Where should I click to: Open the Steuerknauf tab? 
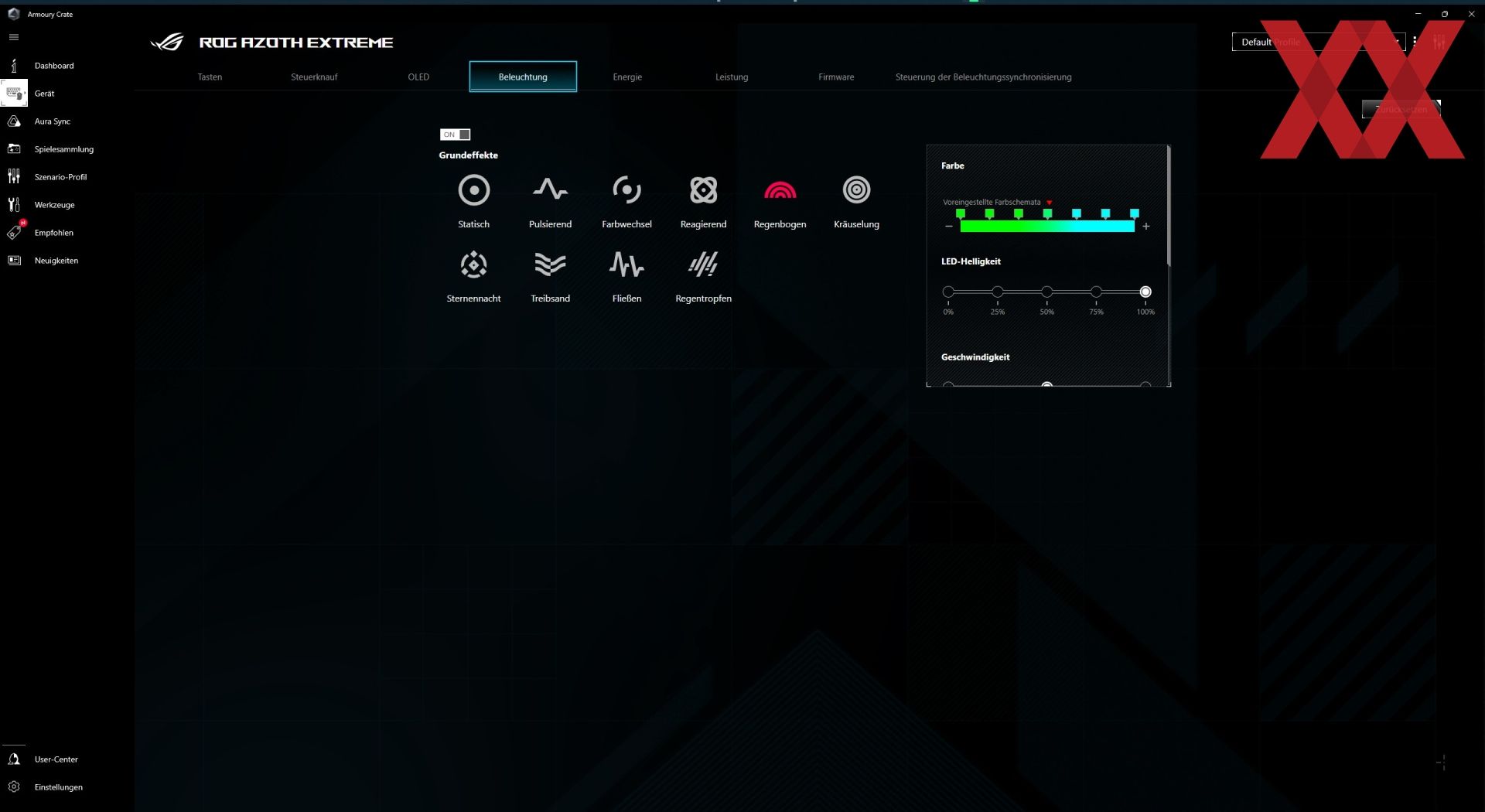[314, 77]
